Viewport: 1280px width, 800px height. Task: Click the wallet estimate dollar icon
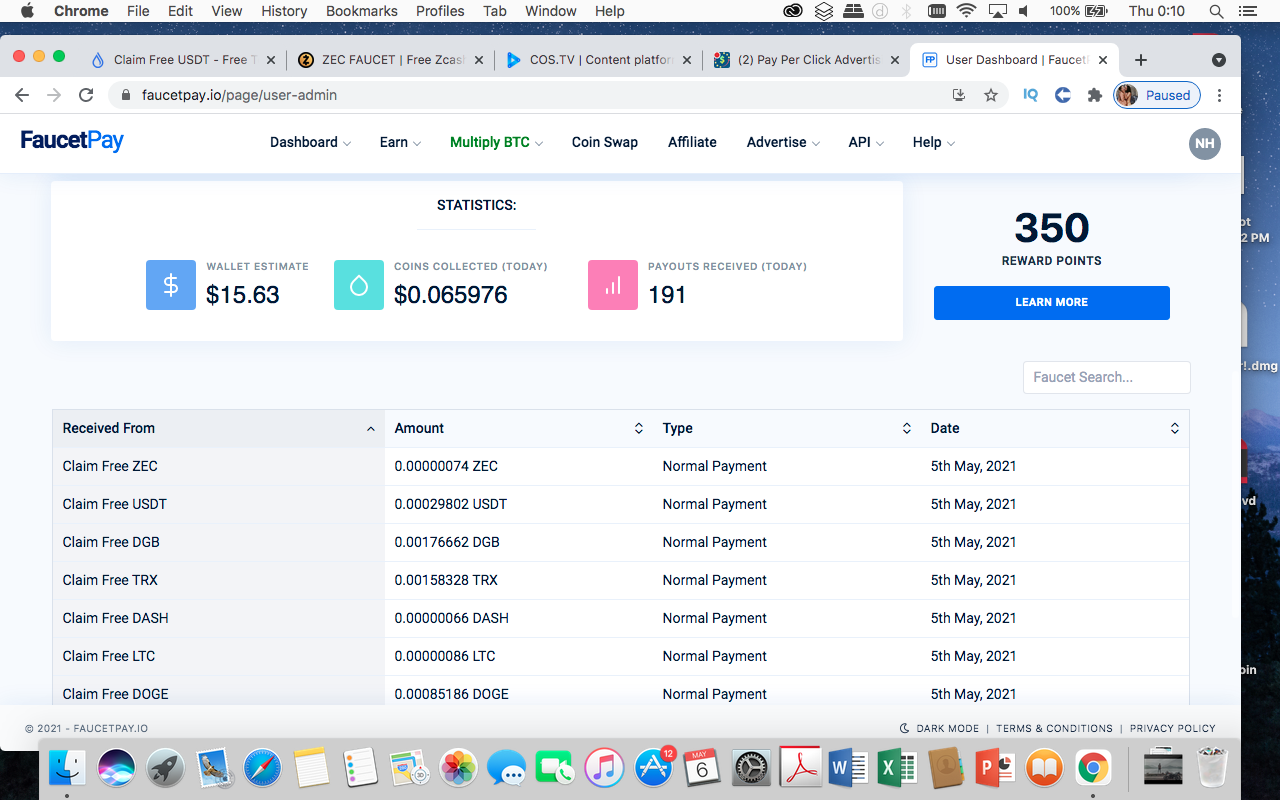(x=171, y=285)
